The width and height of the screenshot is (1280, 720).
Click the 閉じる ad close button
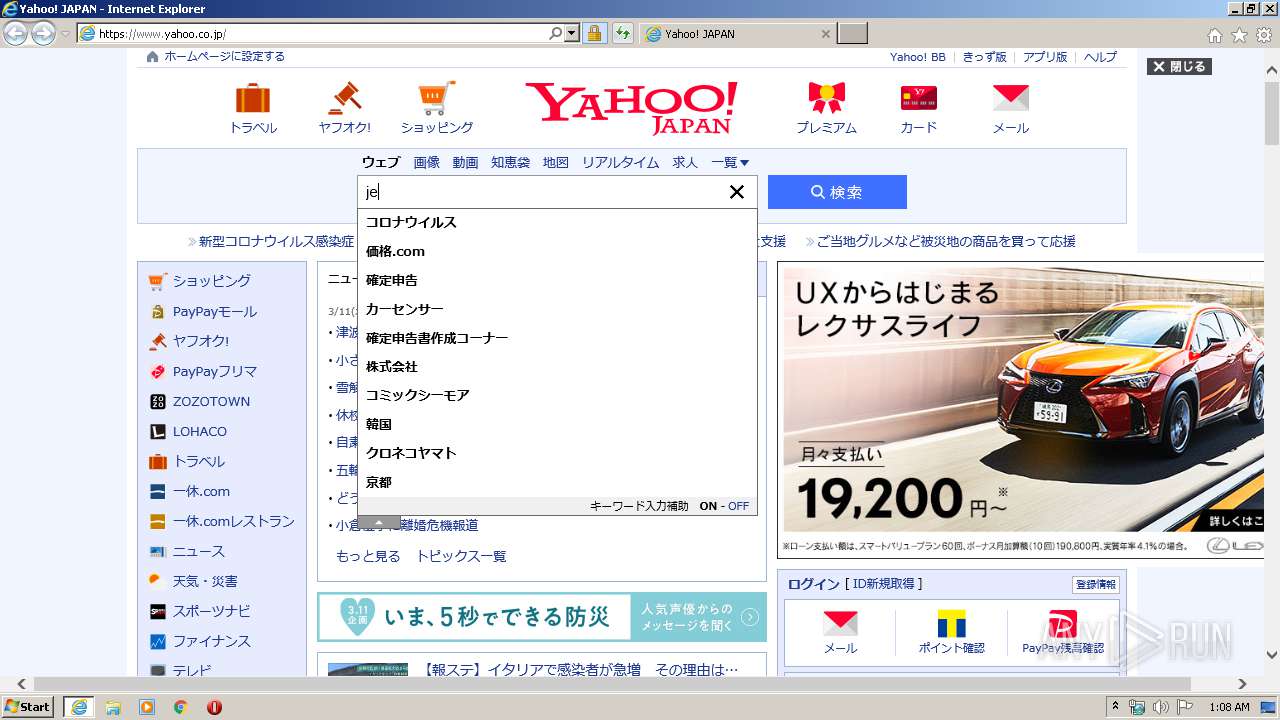(1179, 67)
